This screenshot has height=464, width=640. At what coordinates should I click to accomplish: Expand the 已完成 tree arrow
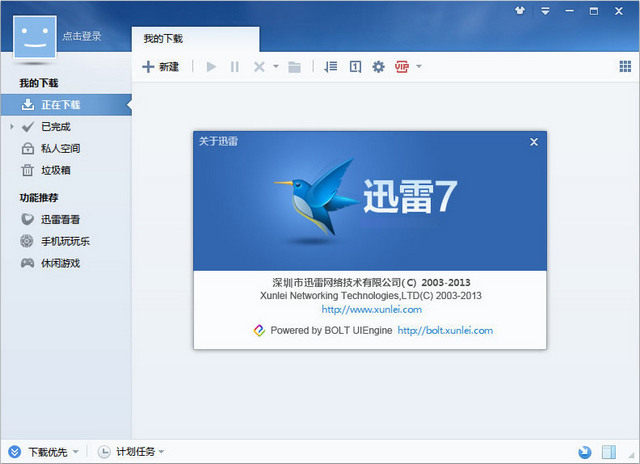click(12, 127)
